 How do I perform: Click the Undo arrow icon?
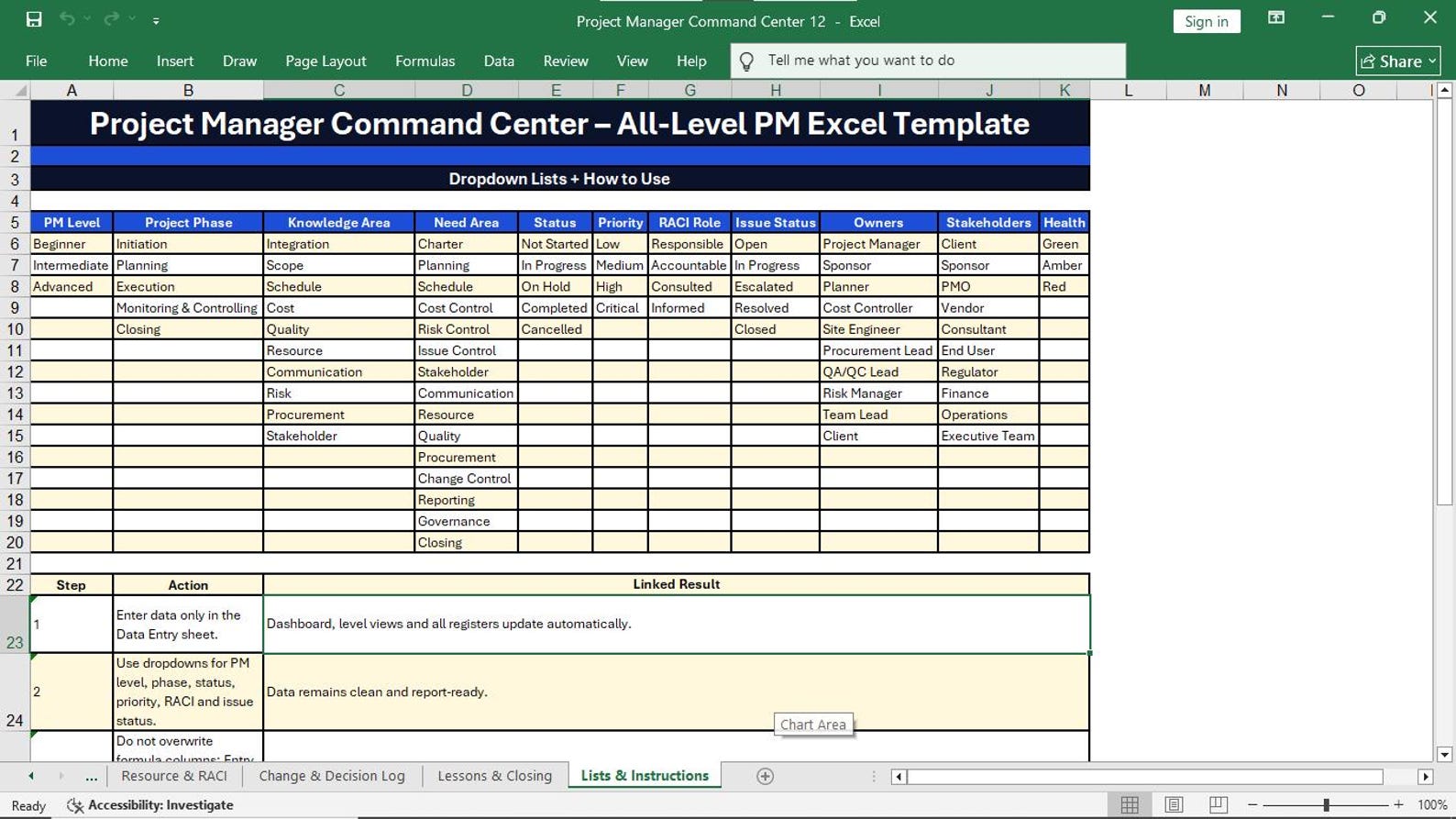[x=67, y=19]
